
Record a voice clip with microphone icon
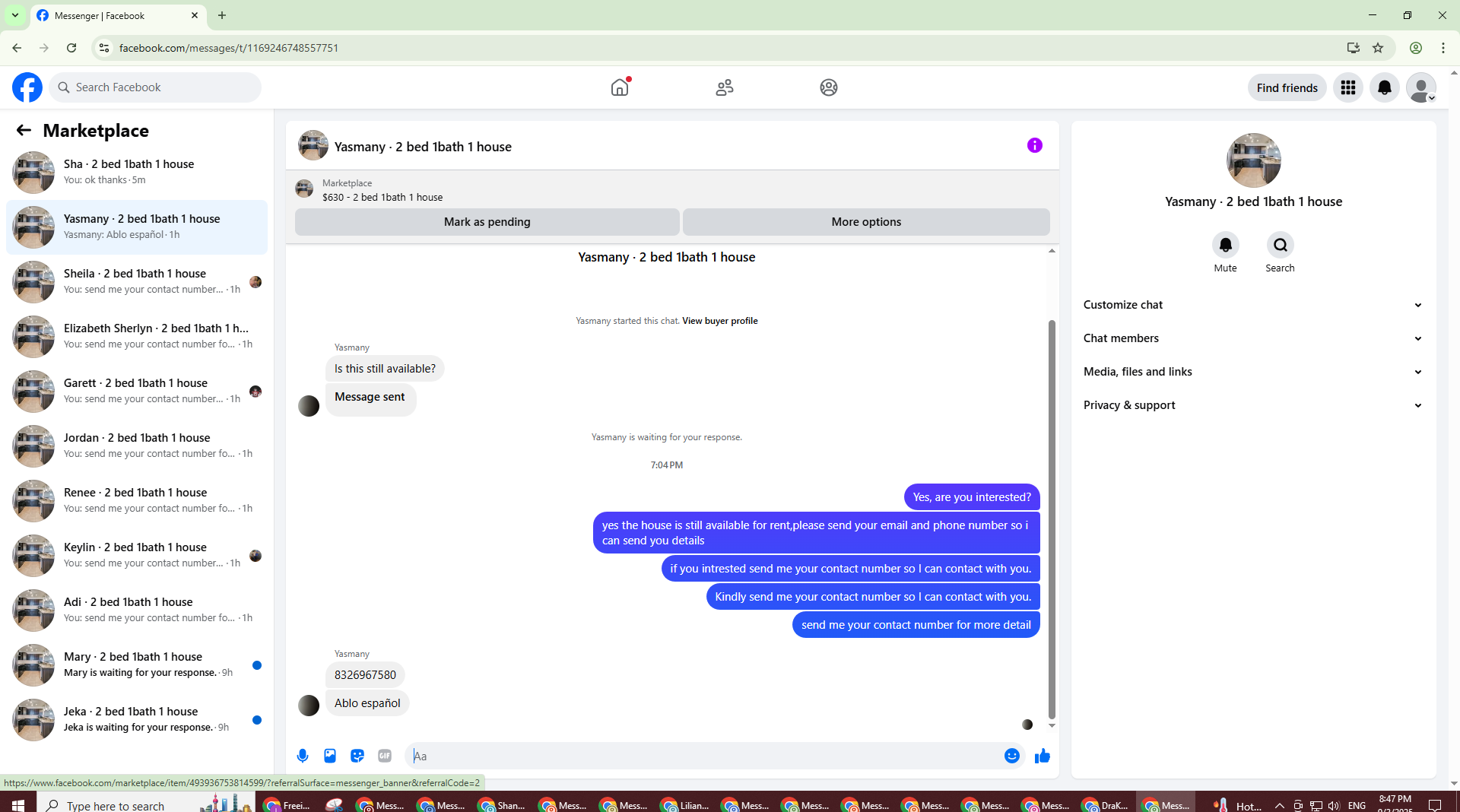click(303, 756)
